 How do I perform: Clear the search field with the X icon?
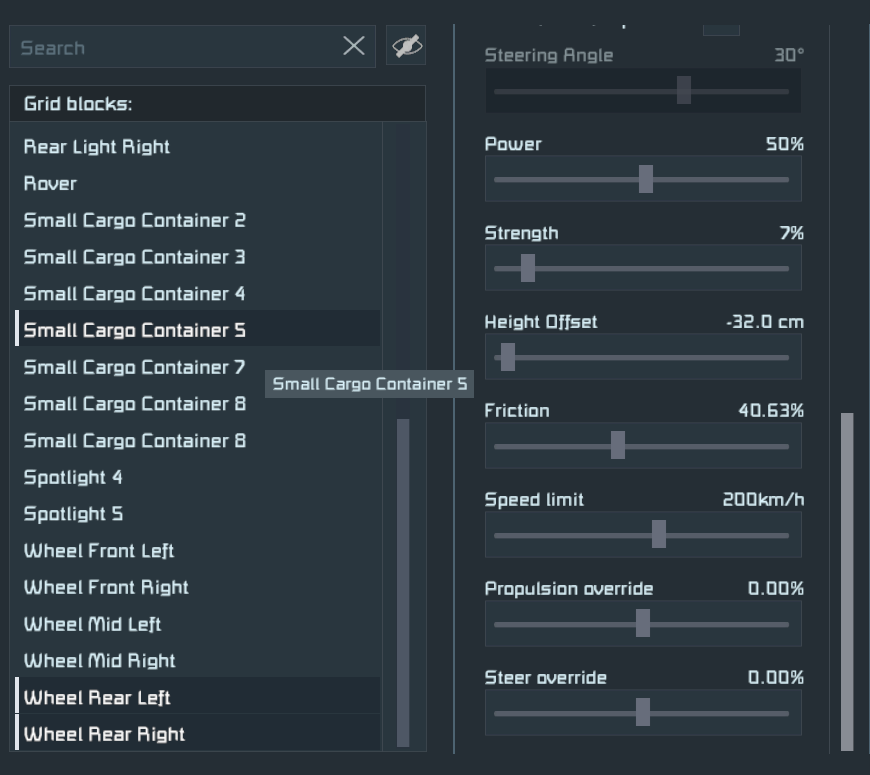(x=354, y=46)
